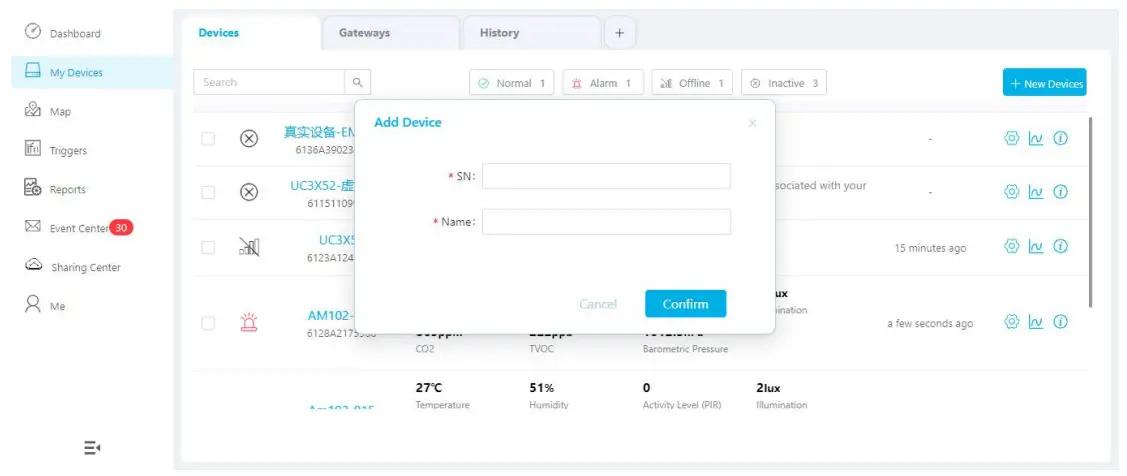1127x476 pixels.
Task: Tick the checkbox for the offline device row
Action: [x=208, y=247]
